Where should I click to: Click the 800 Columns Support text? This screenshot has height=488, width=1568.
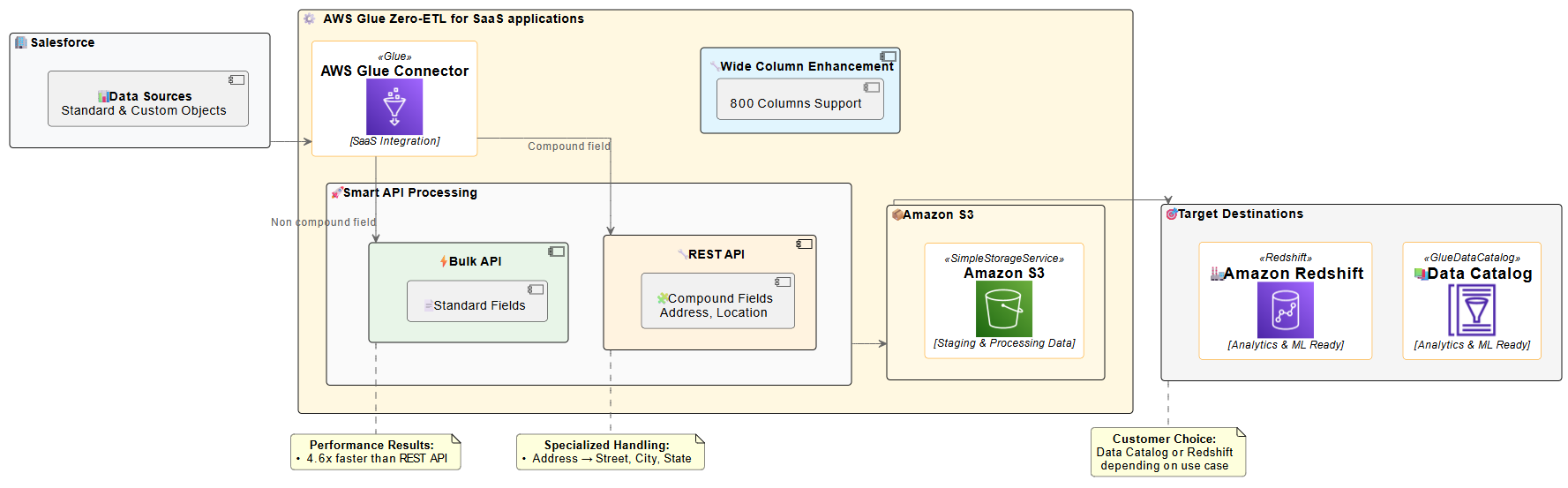[x=796, y=103]
